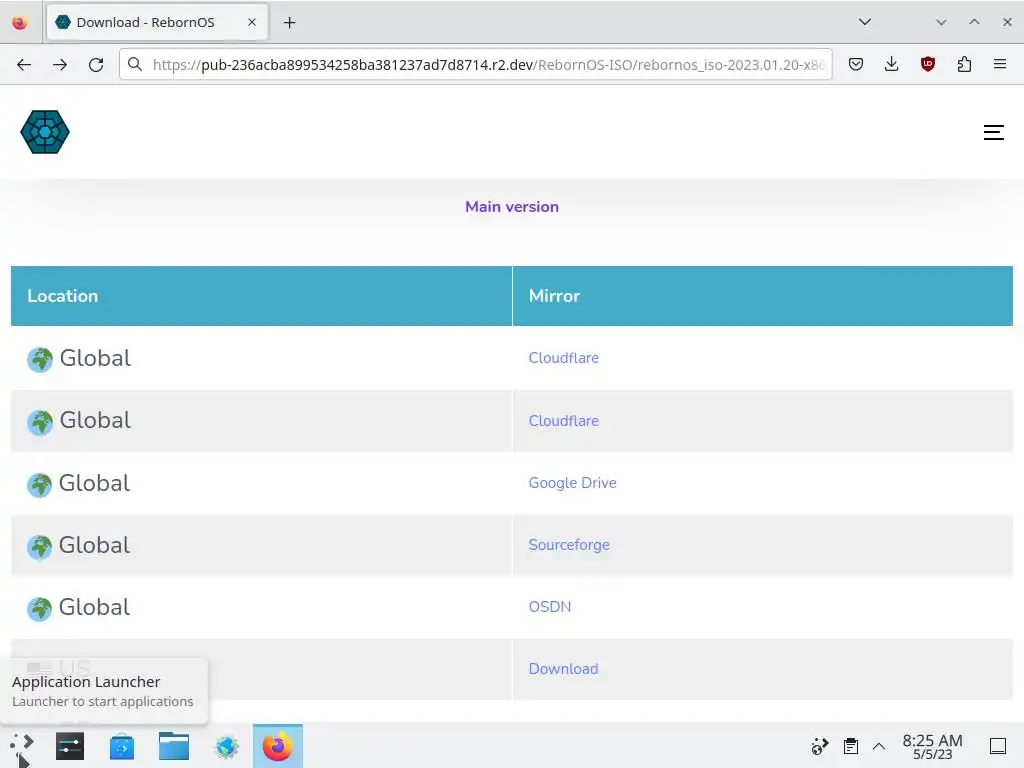The width and height of the screenshot is (1024, 768).
Task: Click the globe icon in Google Drive row
Action: 39,485
